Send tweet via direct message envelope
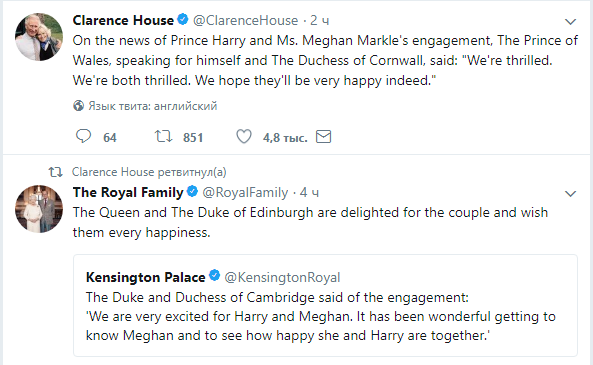This screenshot has height=365, width=593. [324, 137]
